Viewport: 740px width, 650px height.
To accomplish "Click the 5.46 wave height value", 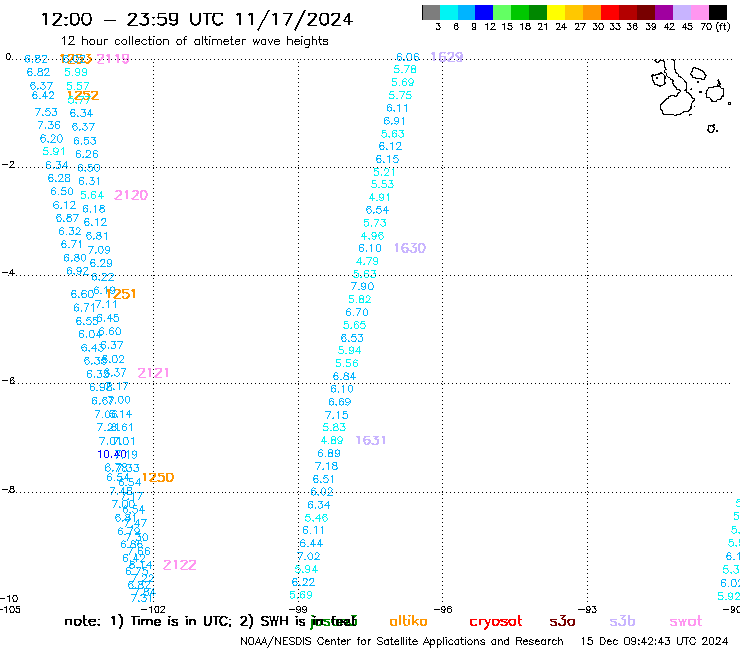I will point(316,518).
